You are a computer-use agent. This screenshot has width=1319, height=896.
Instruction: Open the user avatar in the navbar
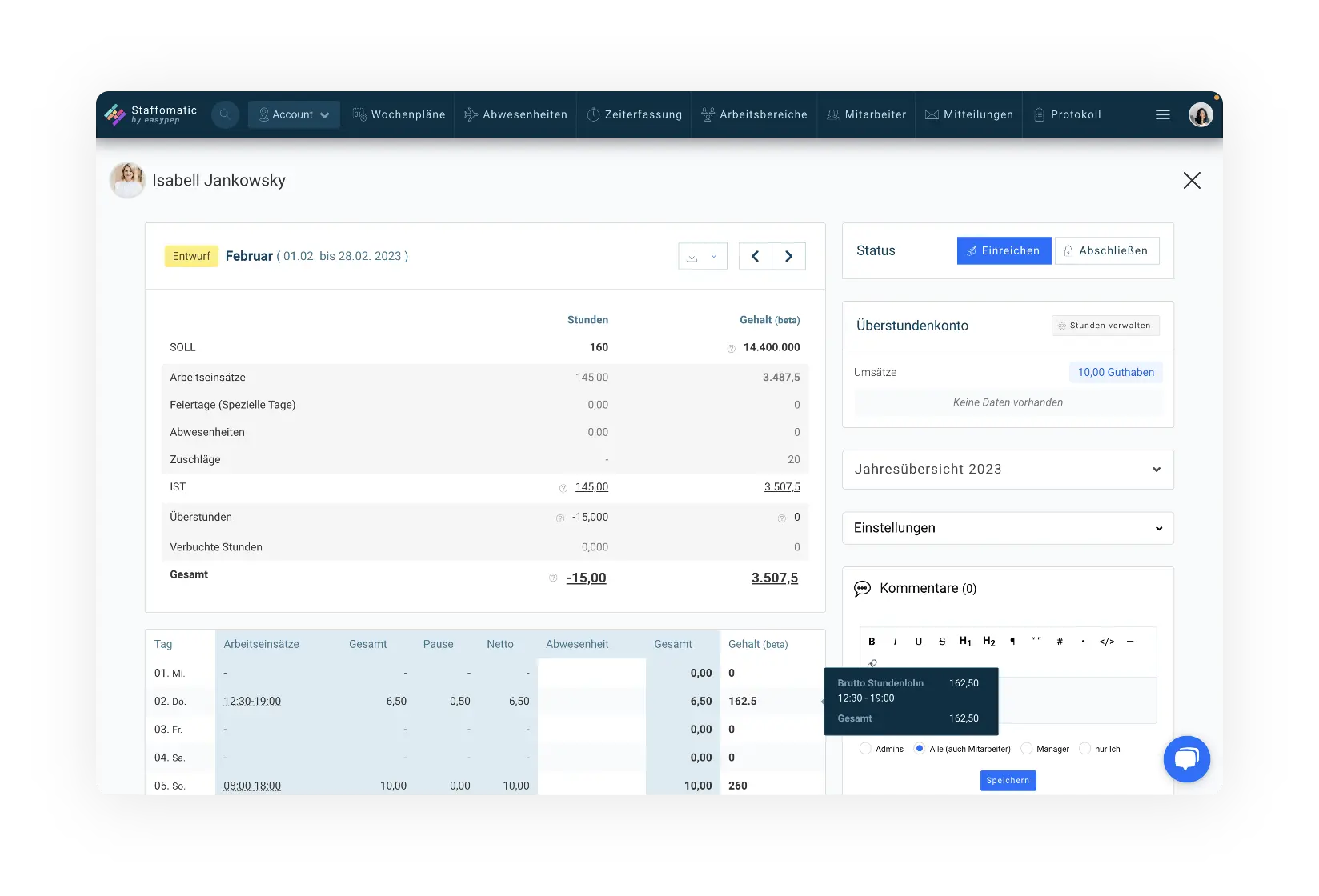[1201, 114]
